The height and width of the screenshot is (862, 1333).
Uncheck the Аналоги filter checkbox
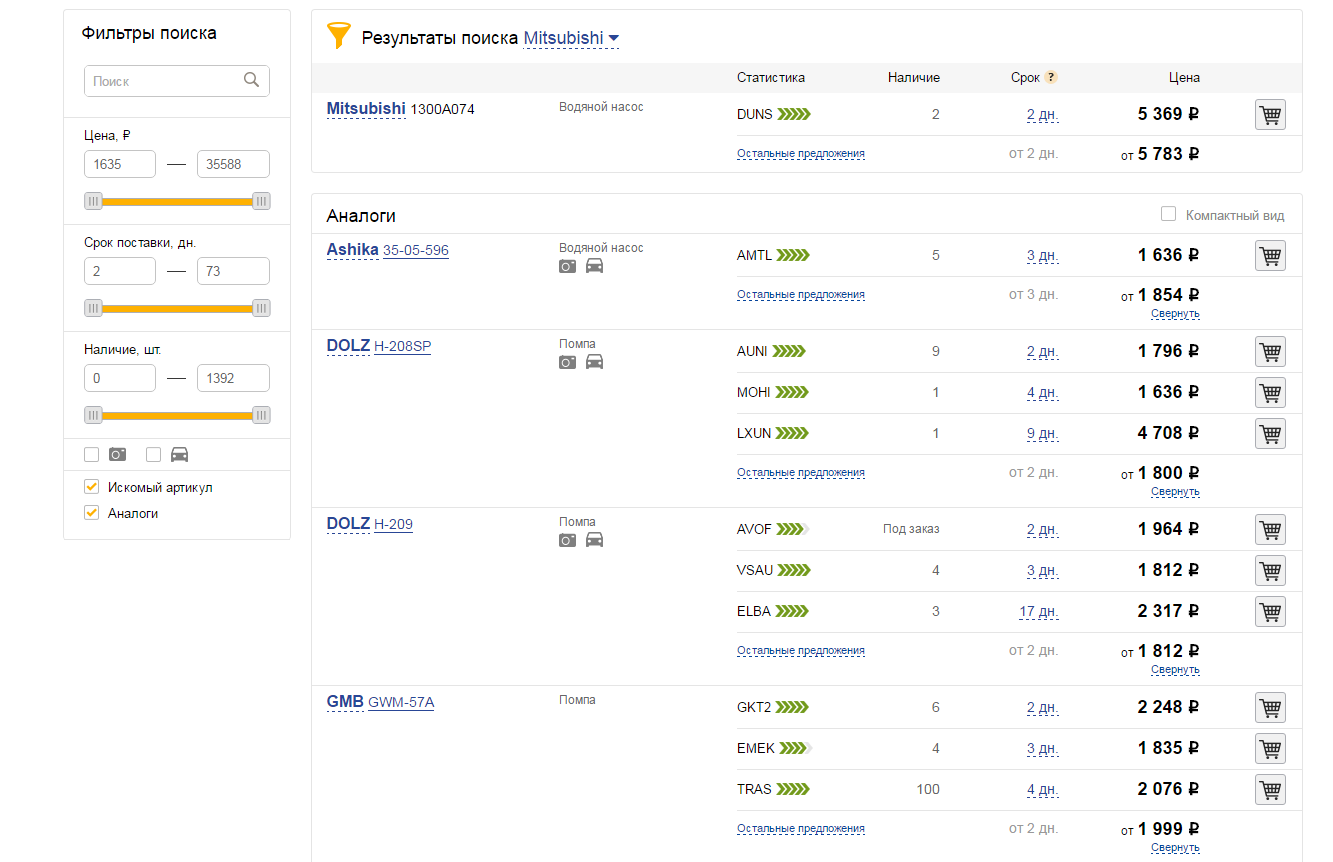coord(92,513)
